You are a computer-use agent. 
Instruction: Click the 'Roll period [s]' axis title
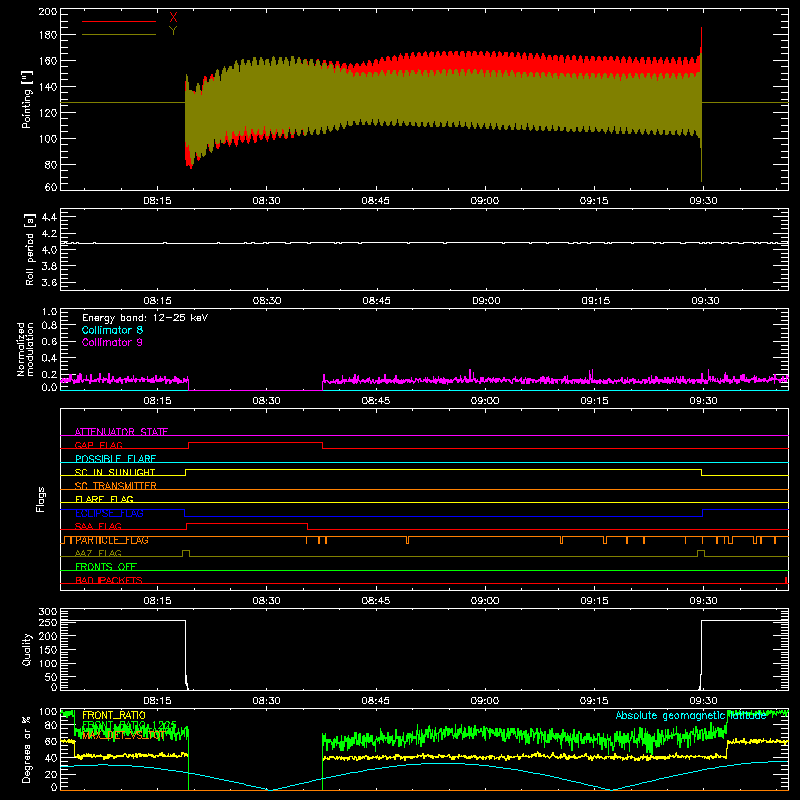tap(30, 250)
